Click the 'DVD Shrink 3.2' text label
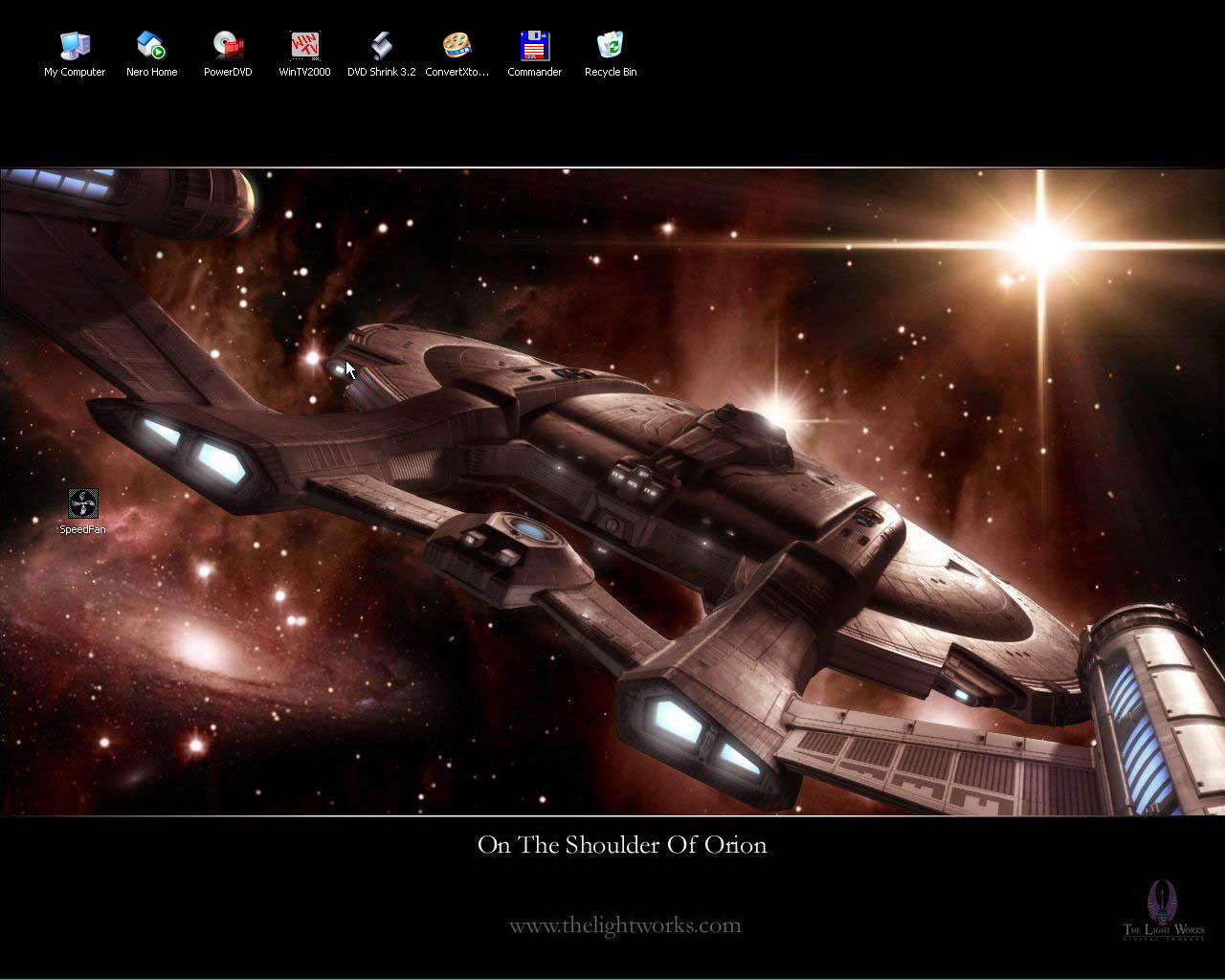The width and height of the screenshot is (1225, 980). (x=381, y=72)
